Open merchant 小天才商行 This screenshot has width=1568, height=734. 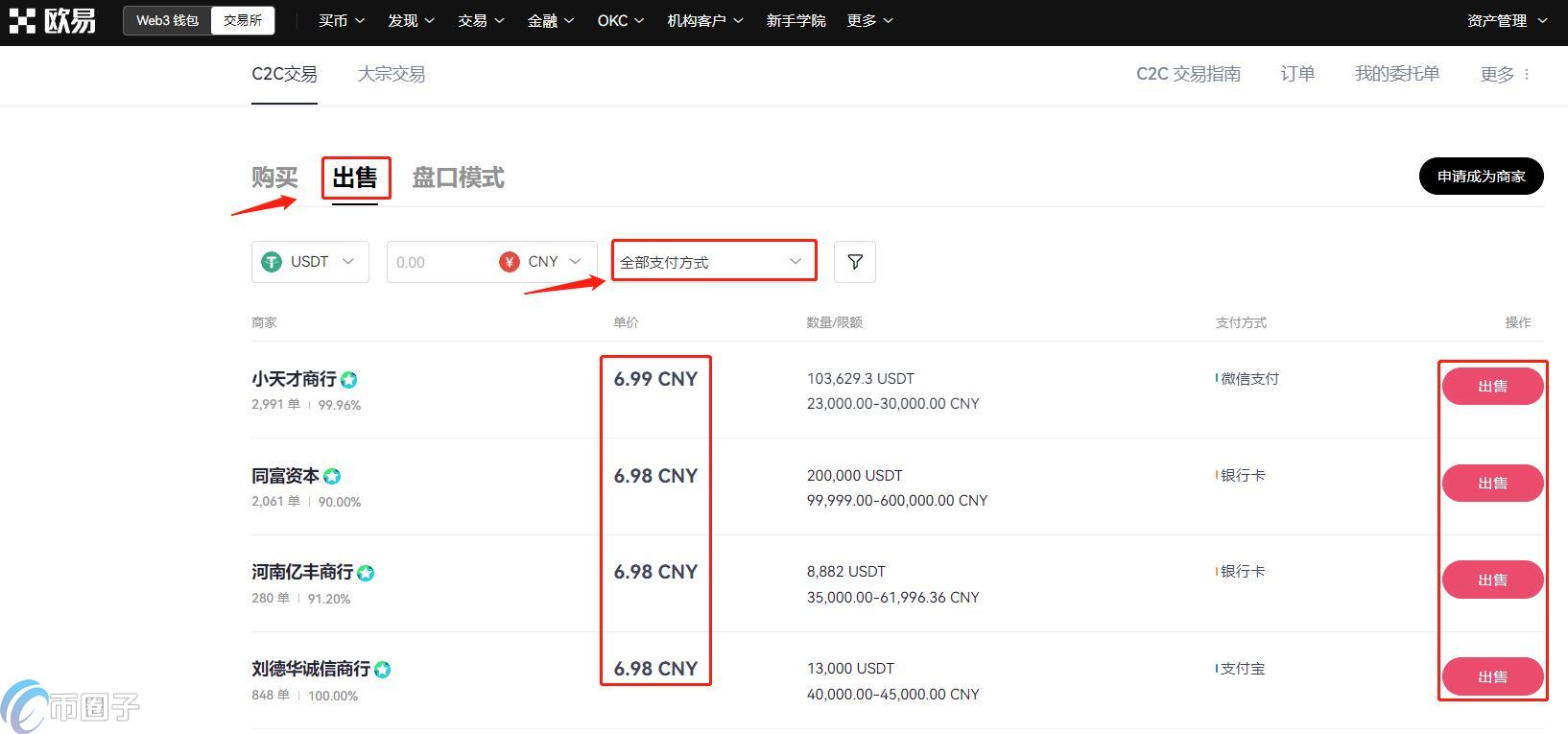point(294,379)
